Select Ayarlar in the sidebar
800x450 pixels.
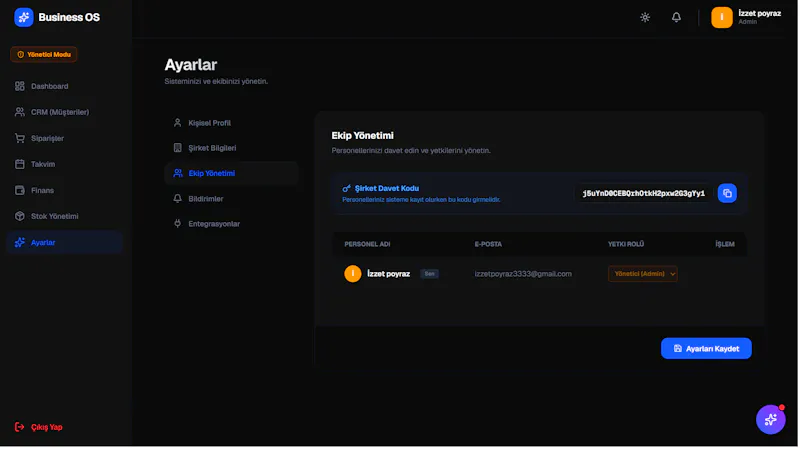[64, 243]
